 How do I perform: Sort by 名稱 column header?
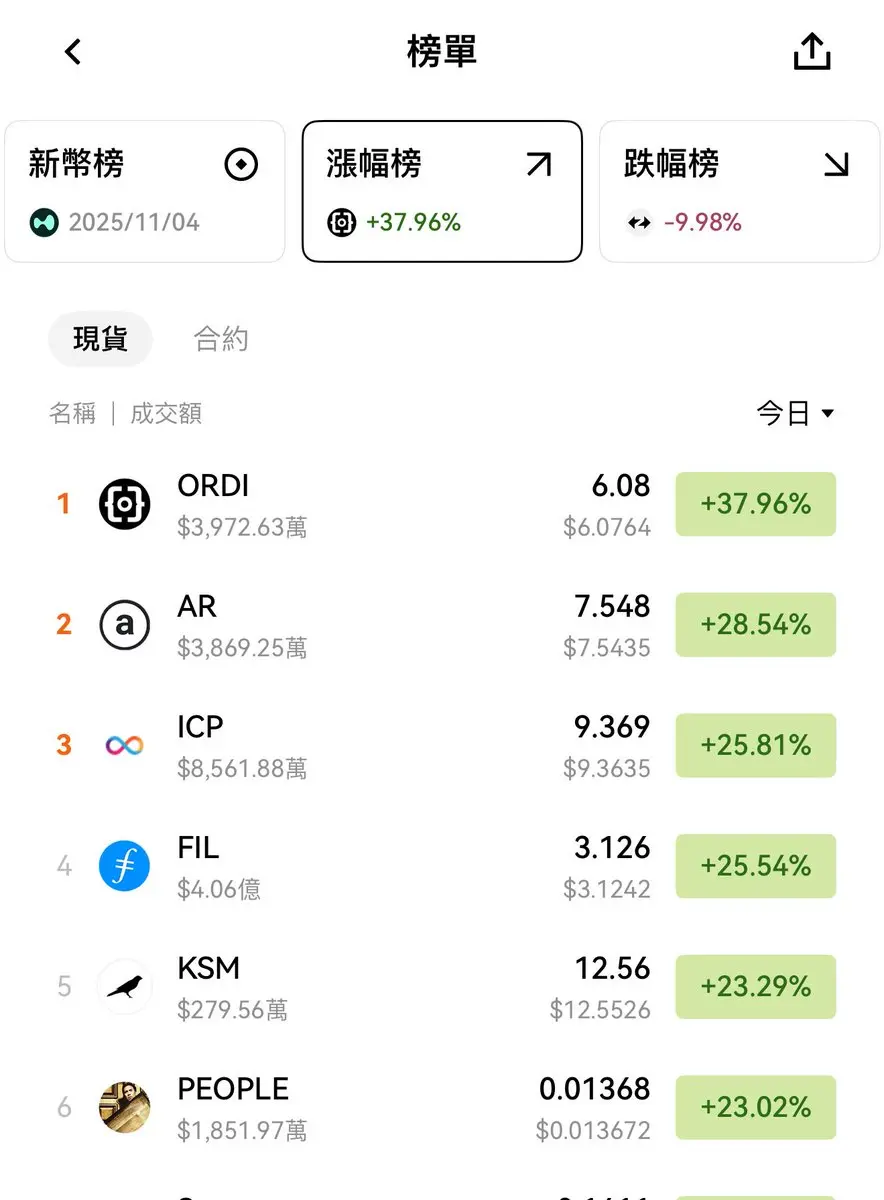(73, 413)
